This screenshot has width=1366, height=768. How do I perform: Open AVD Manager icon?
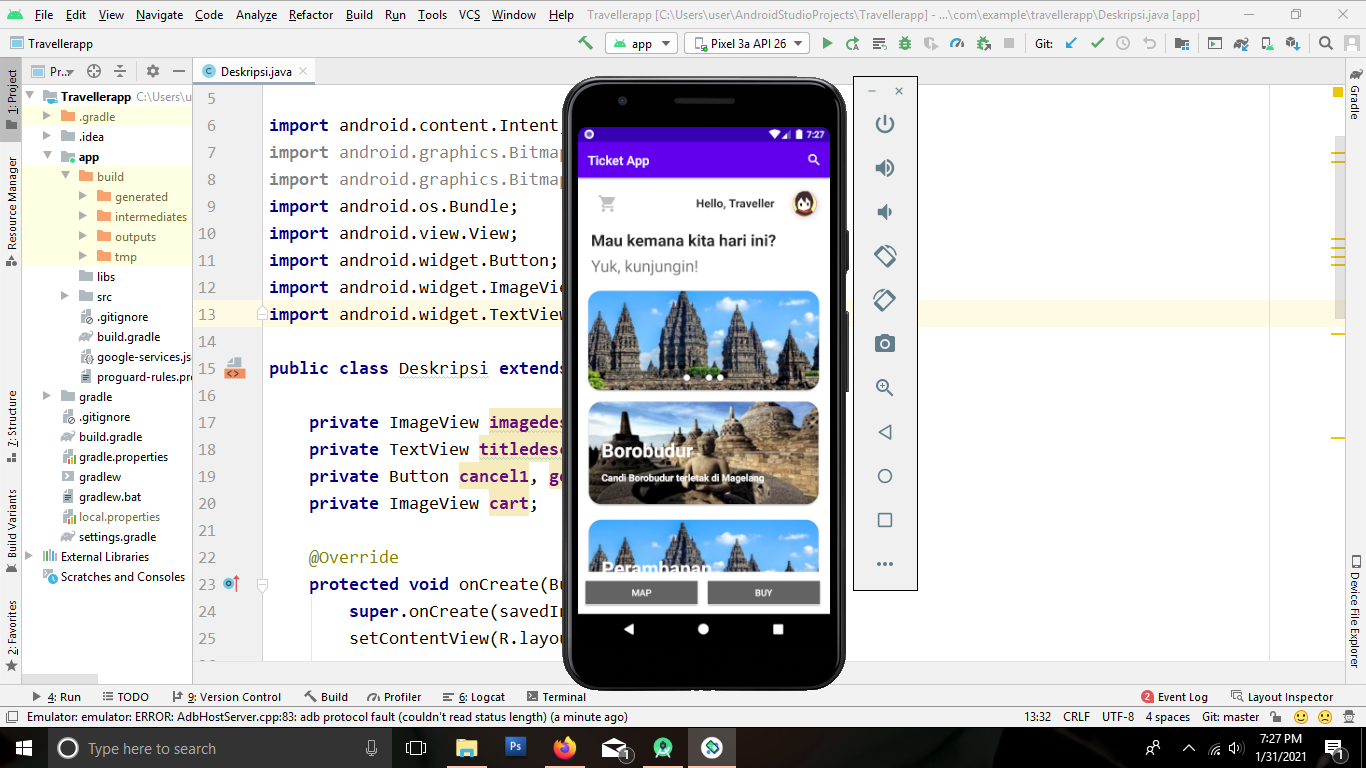[x=1267, y=43]
